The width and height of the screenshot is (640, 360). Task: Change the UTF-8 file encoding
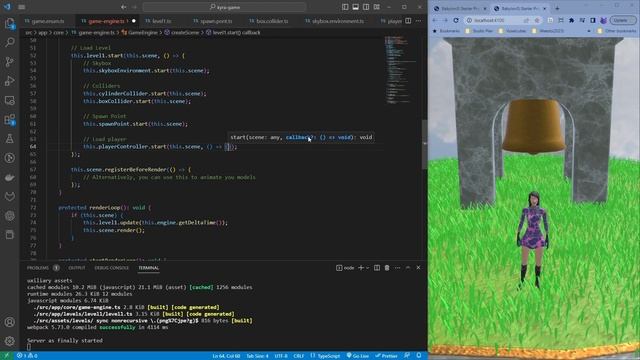point(281,356)
